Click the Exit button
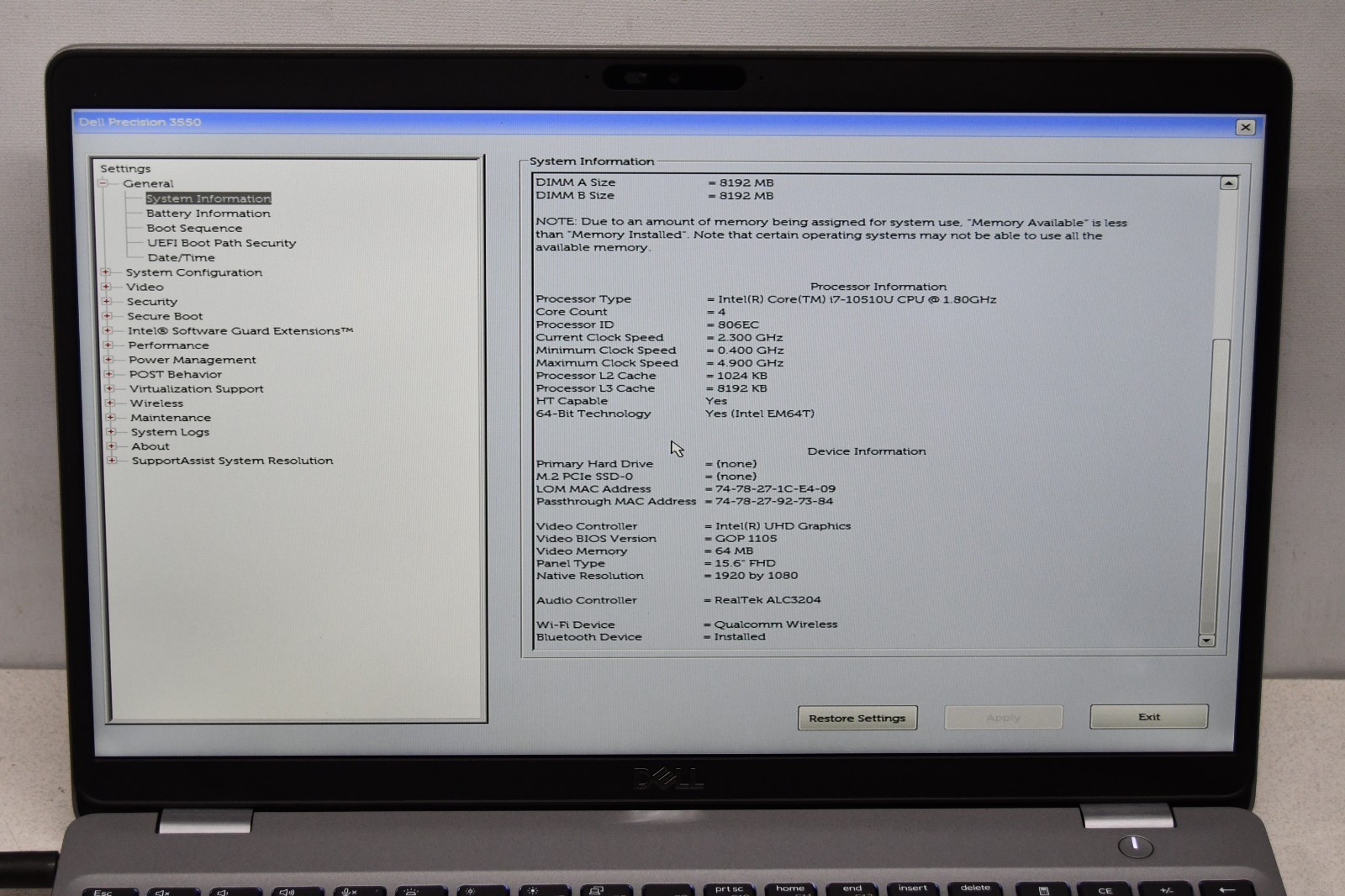The height and width of the screenshot is (896, 1345). tap(1149, 717)
